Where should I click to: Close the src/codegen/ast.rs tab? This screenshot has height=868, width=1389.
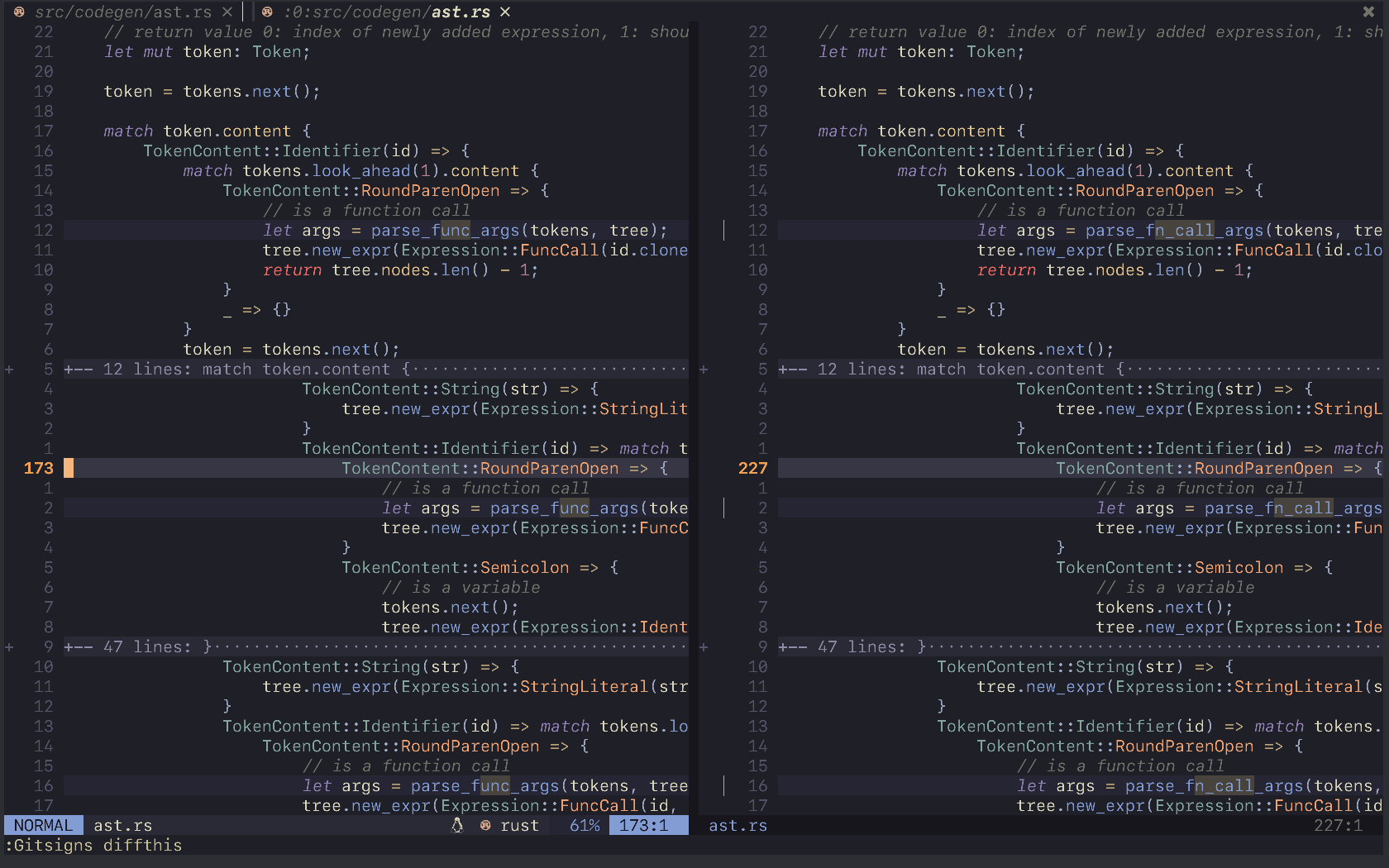pos(227,12)
